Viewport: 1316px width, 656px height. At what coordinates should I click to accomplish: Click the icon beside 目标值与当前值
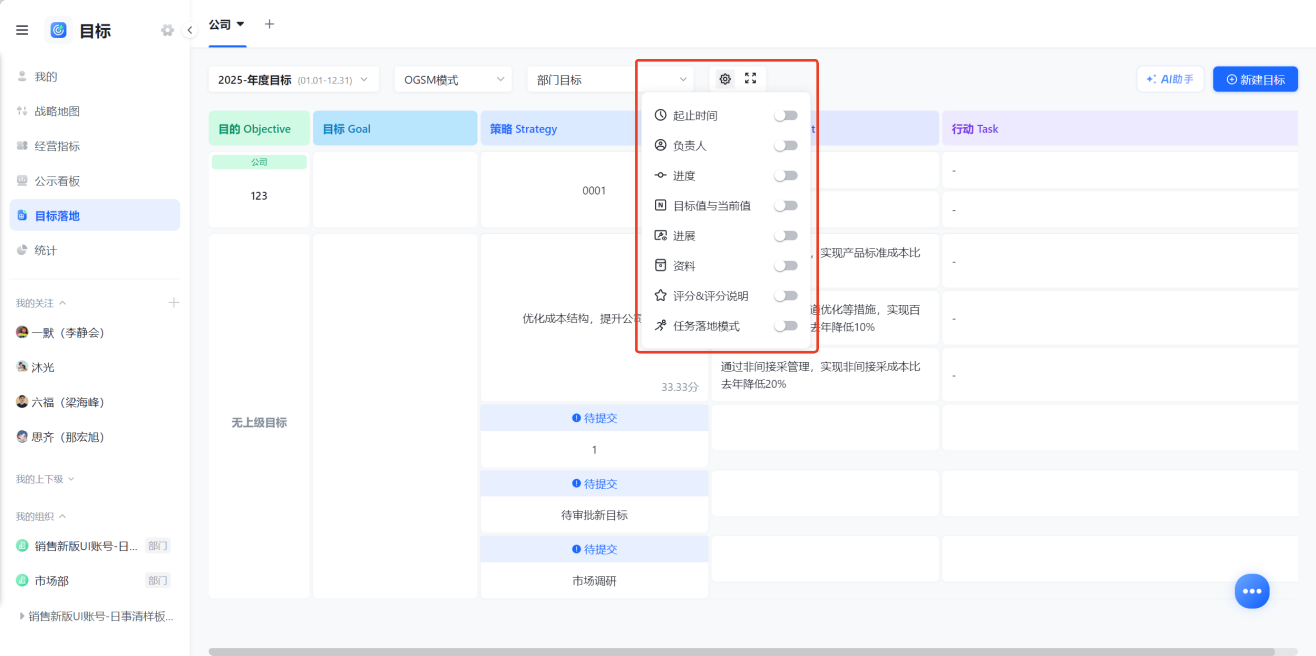(x=660, y=205)
